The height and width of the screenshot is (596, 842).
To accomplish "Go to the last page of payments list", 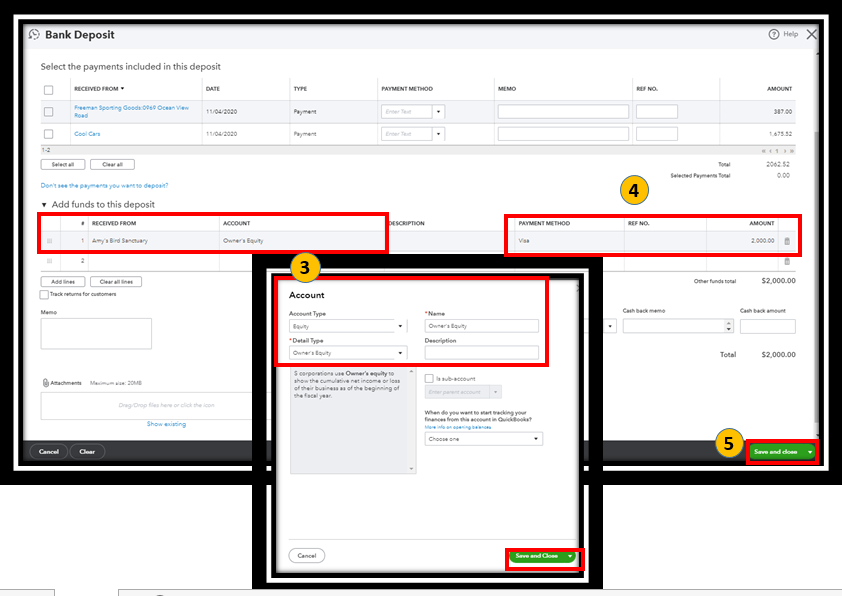I will [x=792, y=151].
